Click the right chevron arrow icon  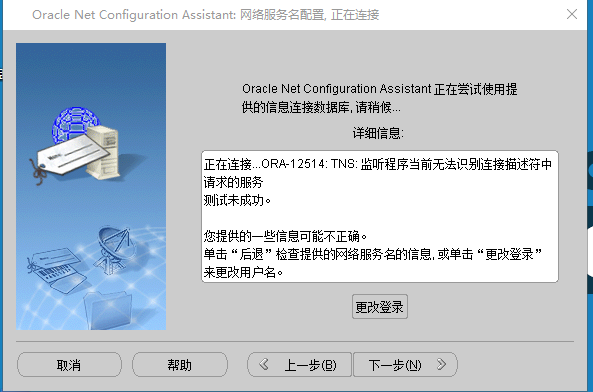(x=441, y=364)
